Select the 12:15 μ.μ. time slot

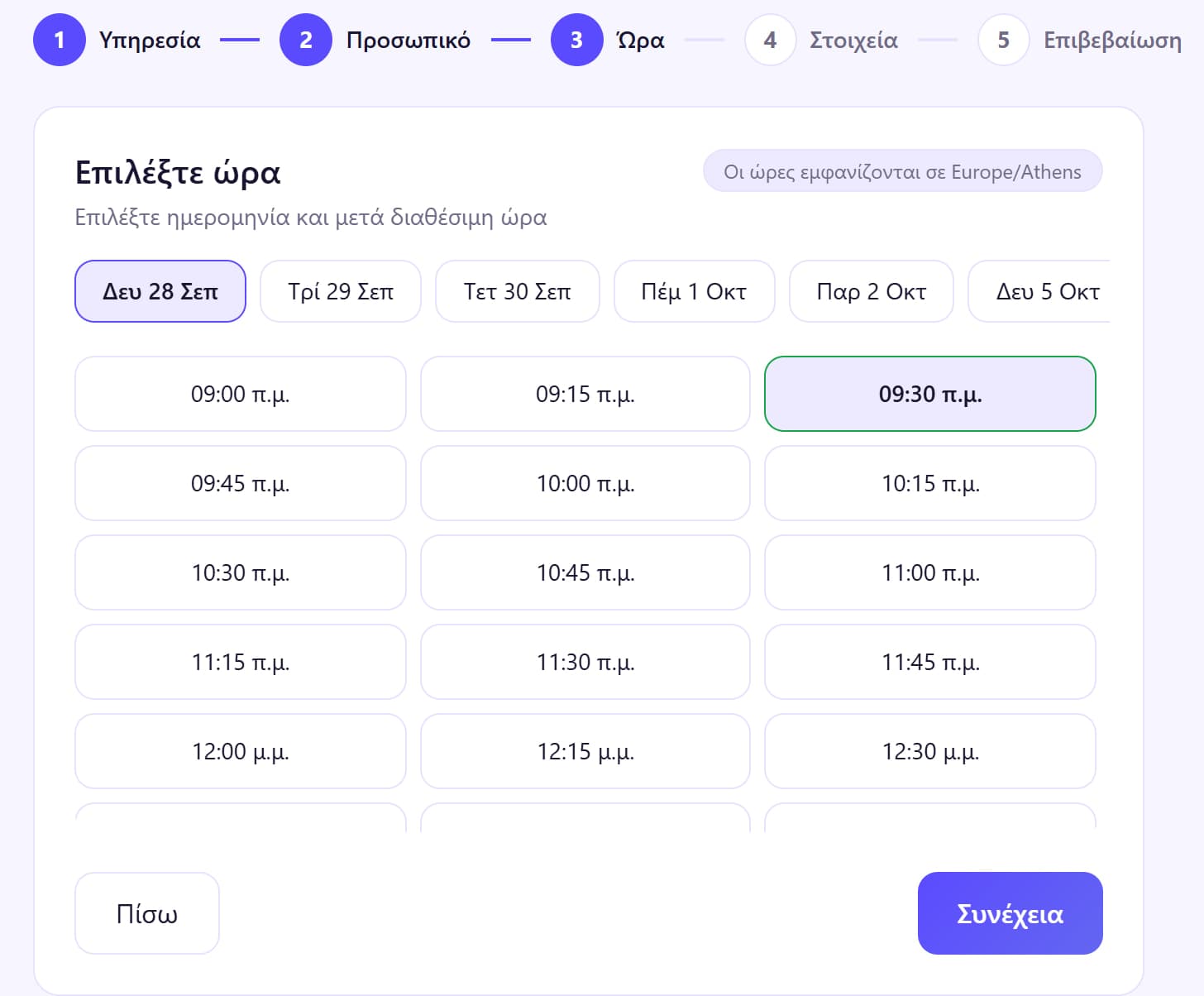click(x=585, y=751)
